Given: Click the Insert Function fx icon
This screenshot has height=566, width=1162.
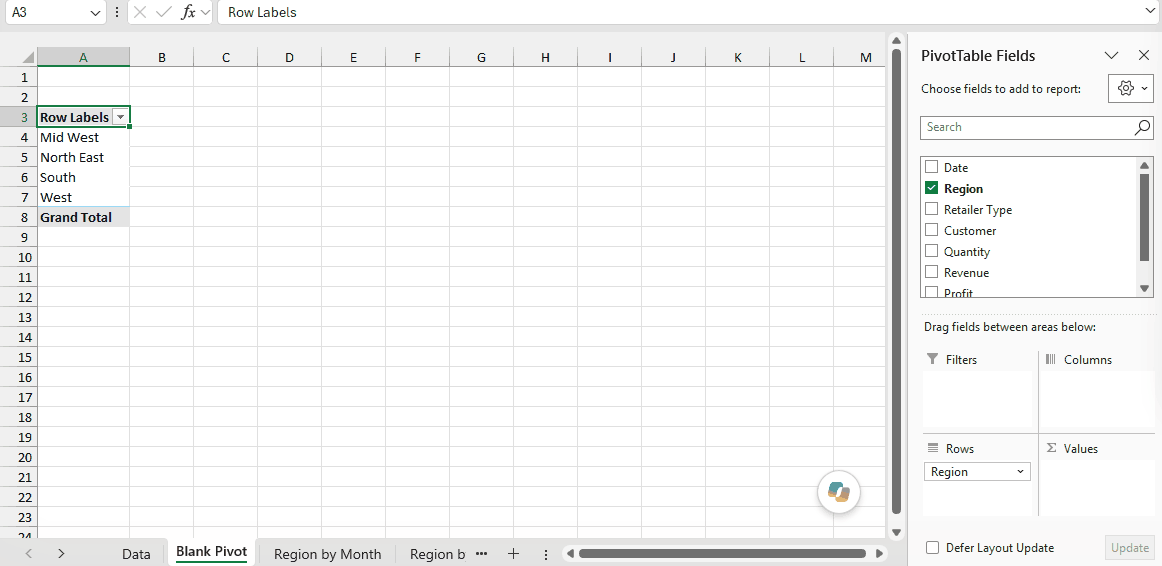Looking at the screenshot, I should tap(189, 13).
